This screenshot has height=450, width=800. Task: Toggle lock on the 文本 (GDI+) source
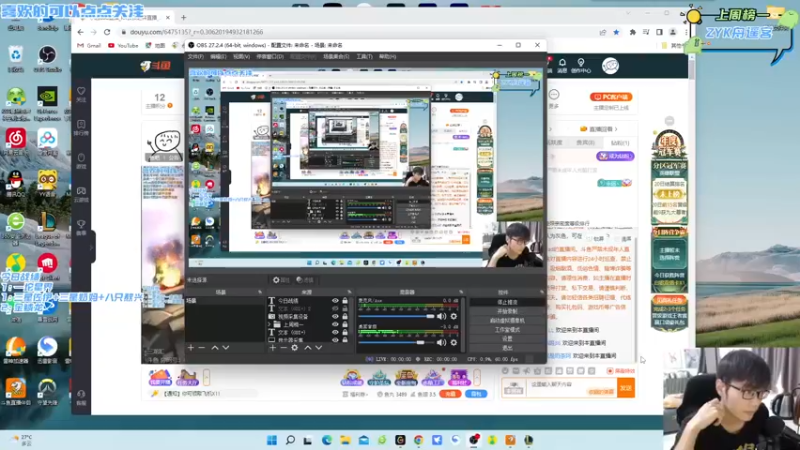[x=345, y=332]
